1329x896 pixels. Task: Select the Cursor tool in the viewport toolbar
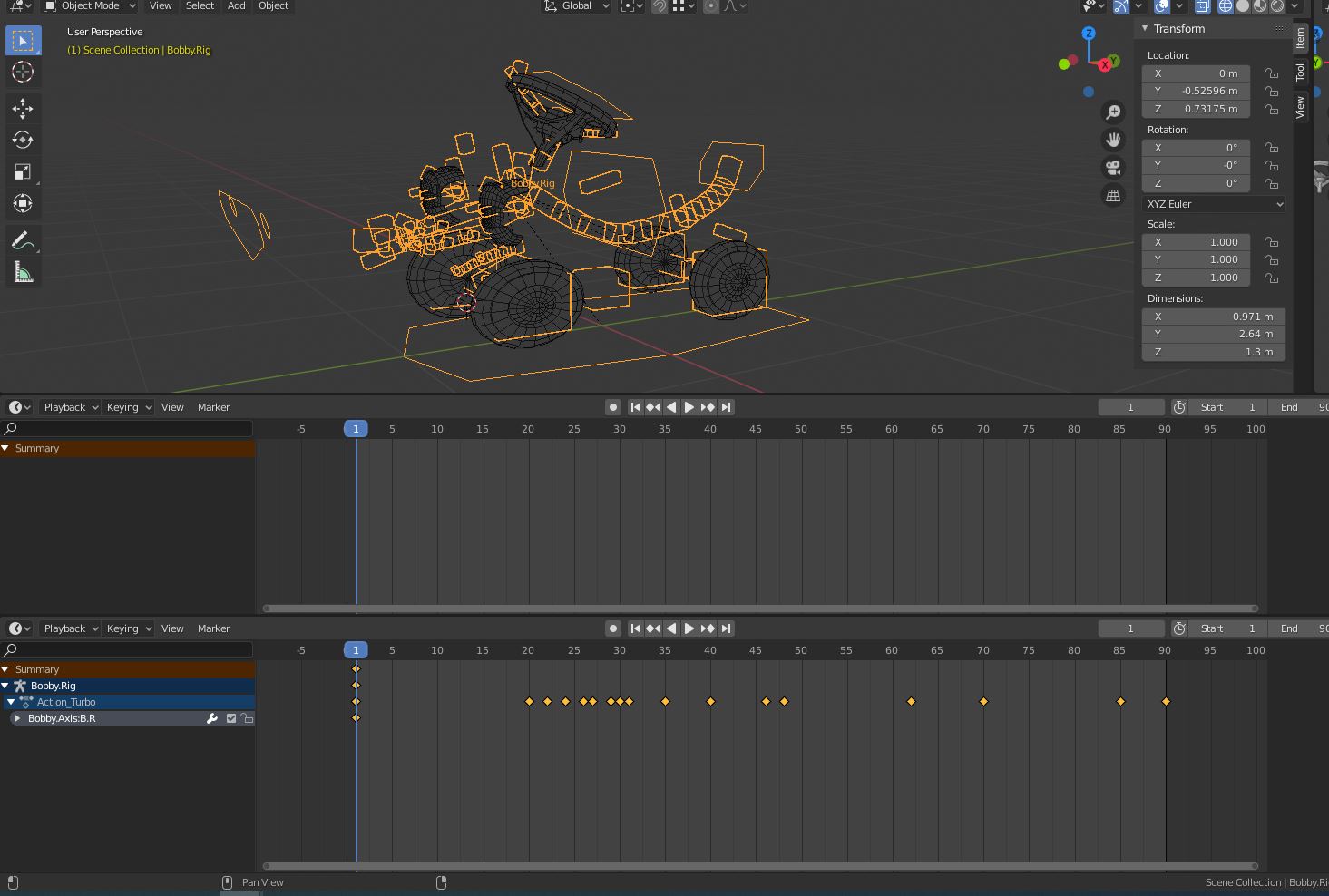click(23, 73)
